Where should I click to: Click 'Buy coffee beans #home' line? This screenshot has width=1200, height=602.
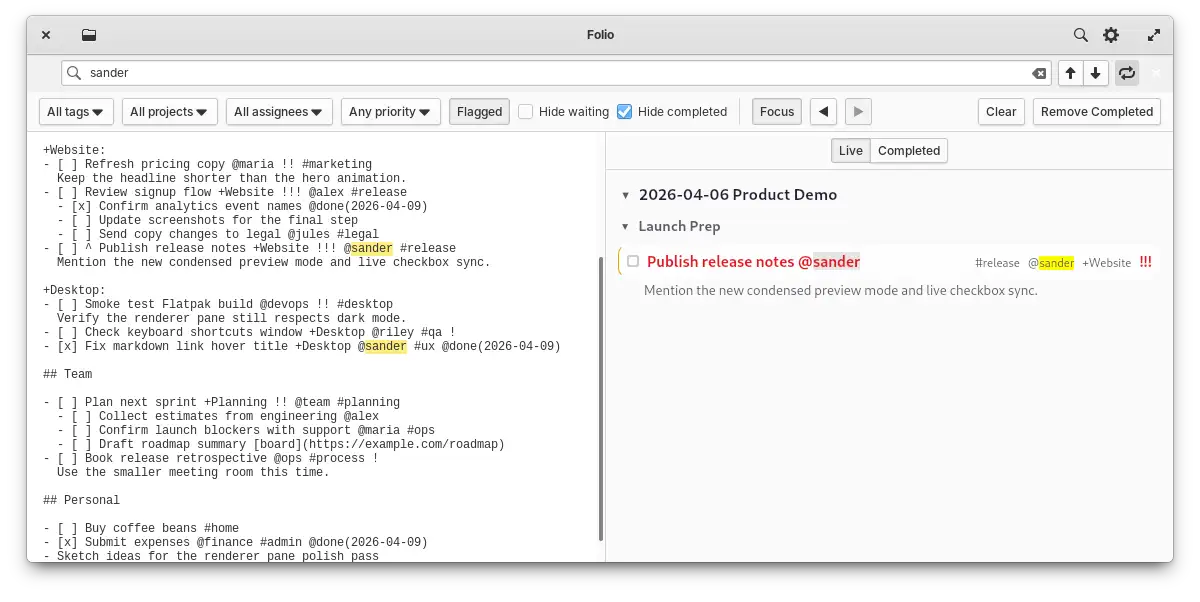[x=141, y=528]
